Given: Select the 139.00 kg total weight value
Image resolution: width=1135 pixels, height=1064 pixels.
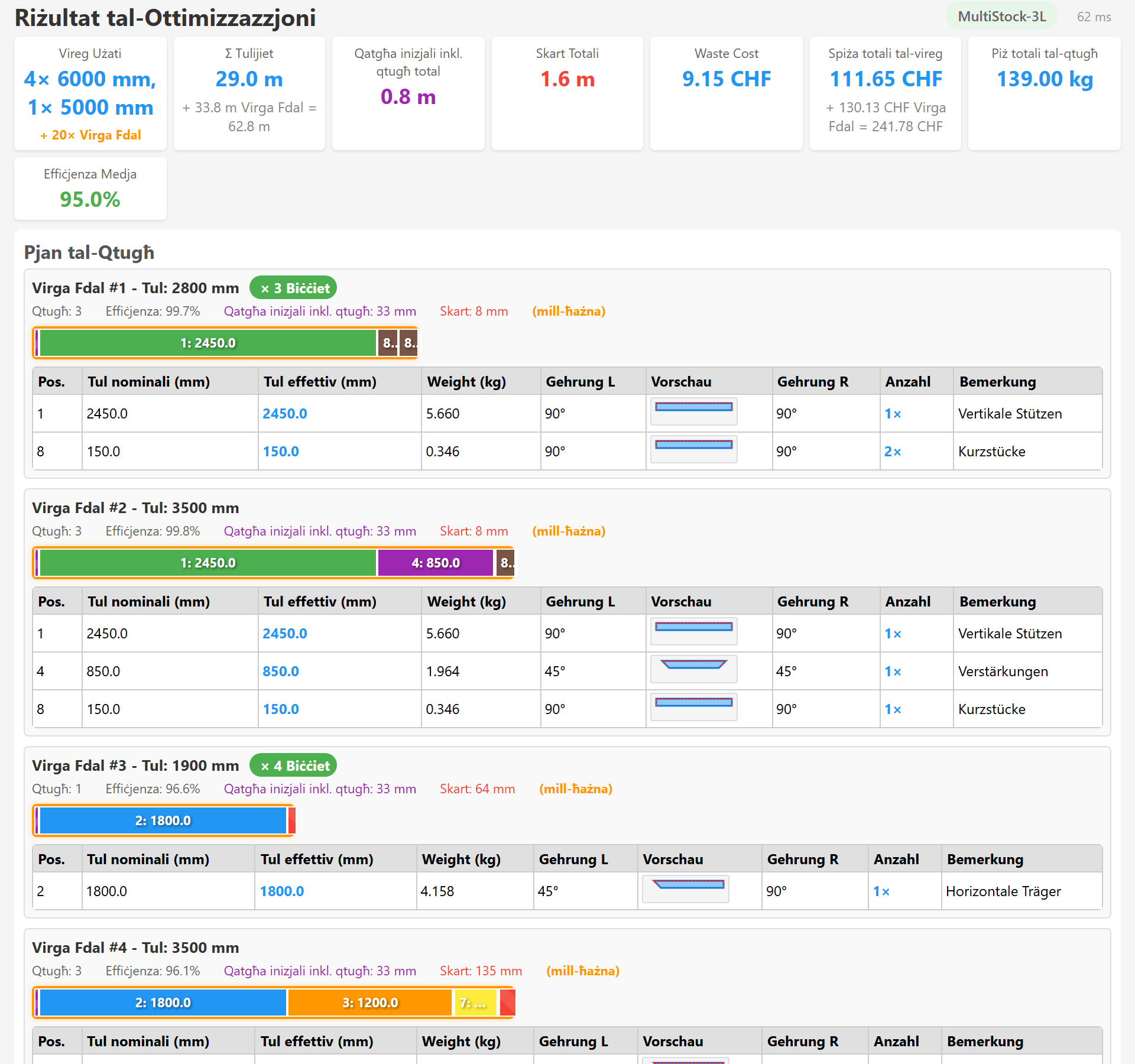Looking at the screenshot, I should pyautogui.click(x=1045, y=79).
